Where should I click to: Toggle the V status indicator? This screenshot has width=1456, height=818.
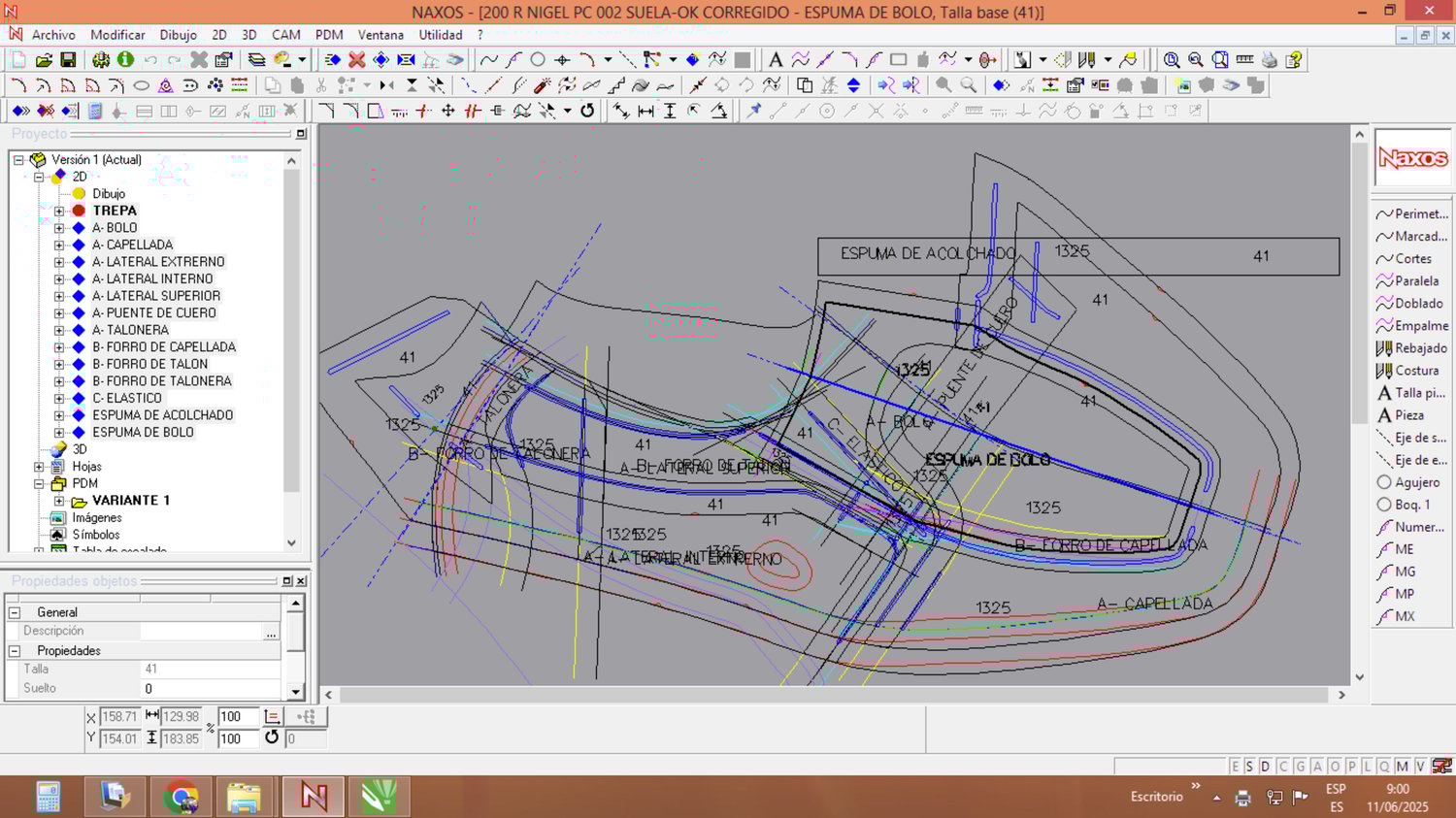coord(1420,767)
